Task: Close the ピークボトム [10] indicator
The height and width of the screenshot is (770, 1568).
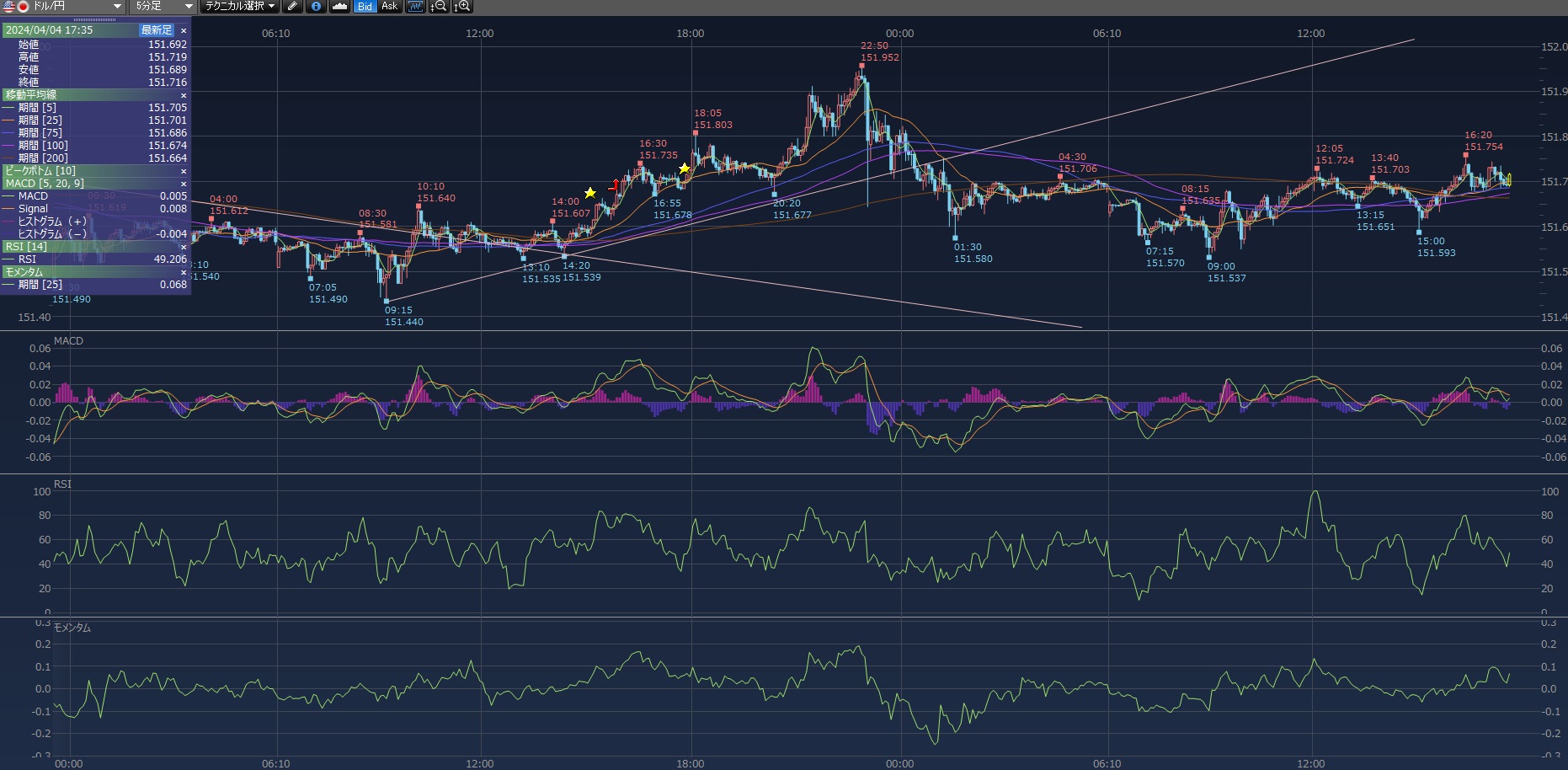Action: coord(184,171)
